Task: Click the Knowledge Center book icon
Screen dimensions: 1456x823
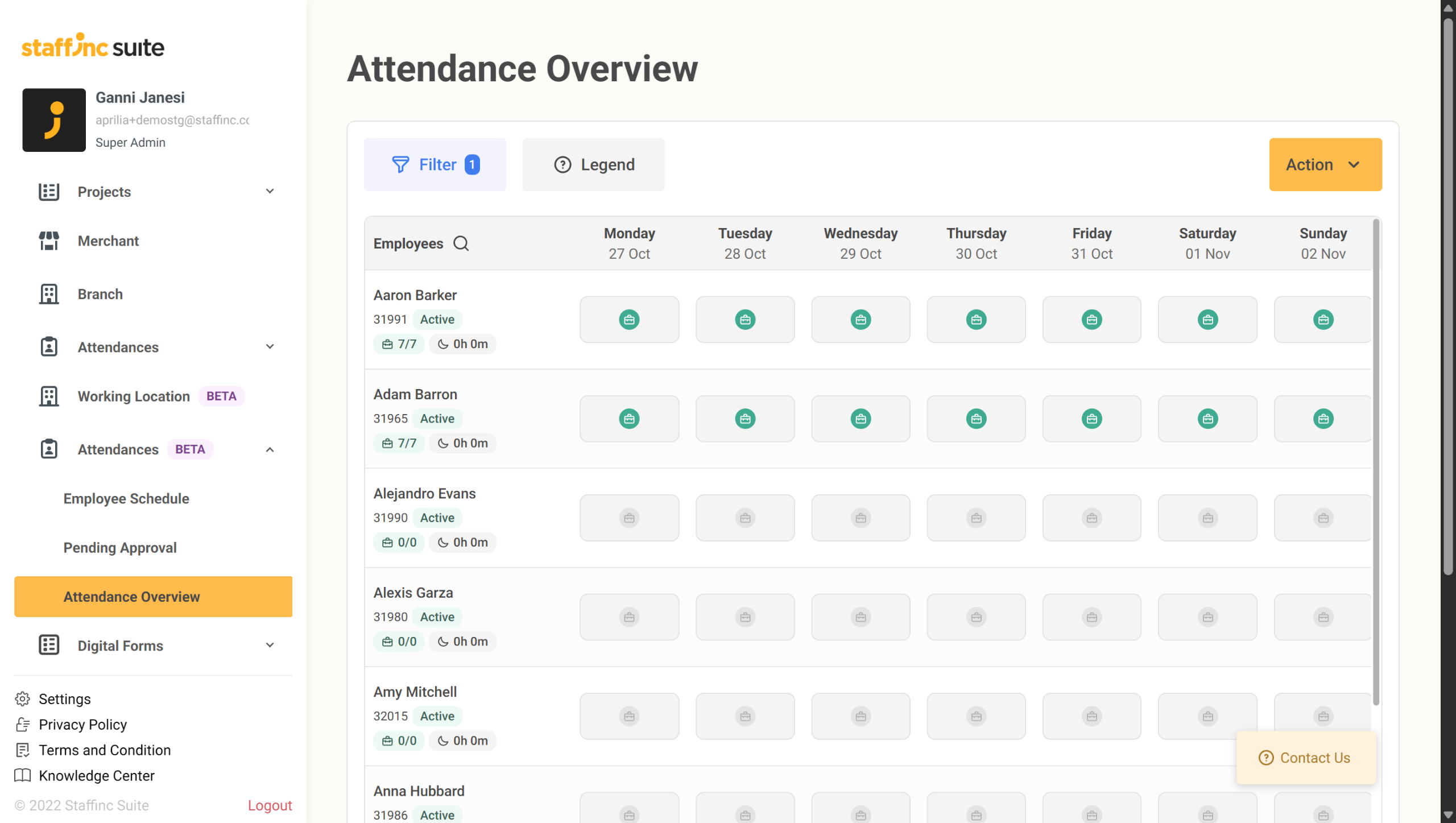Action: [x=23, y=775]
